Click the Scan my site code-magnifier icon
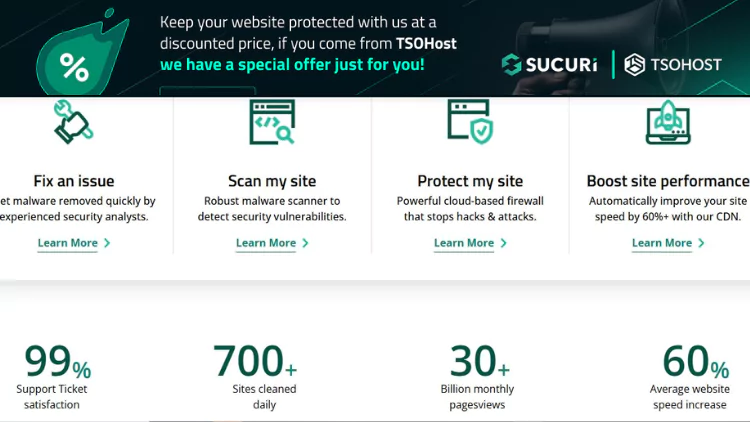 [271, 122]
